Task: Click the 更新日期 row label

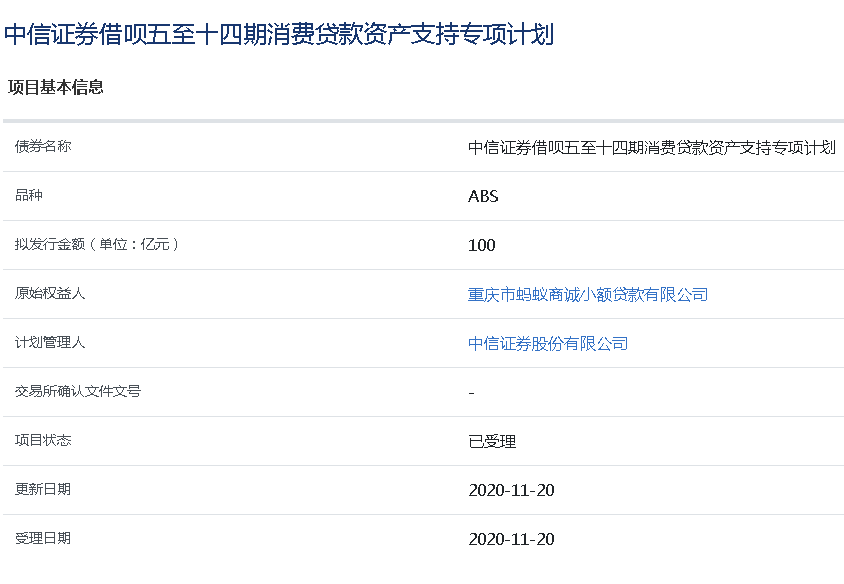Action: point(43,489)
